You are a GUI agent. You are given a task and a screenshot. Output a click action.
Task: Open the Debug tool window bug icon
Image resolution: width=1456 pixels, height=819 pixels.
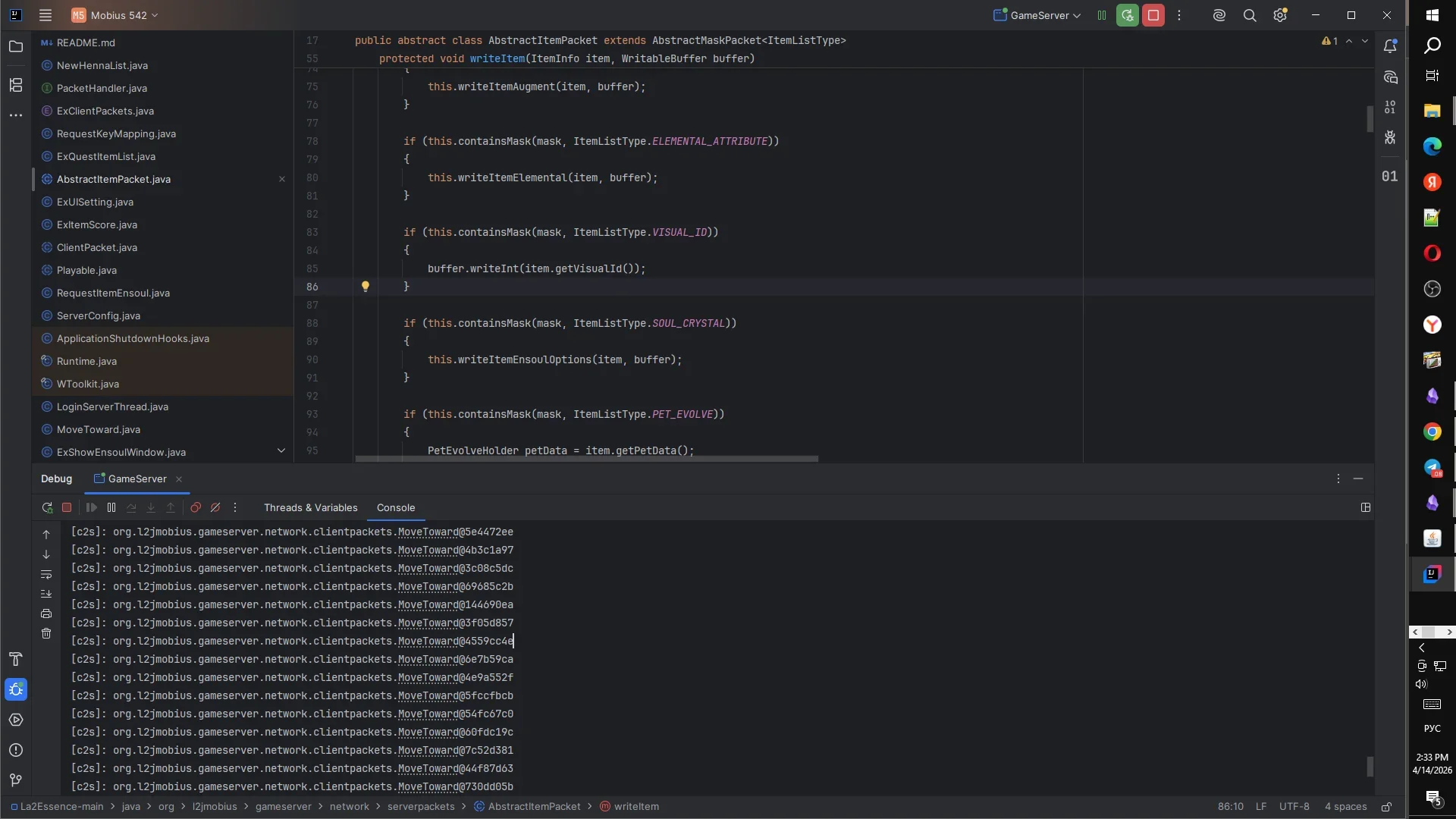[16, 689]
